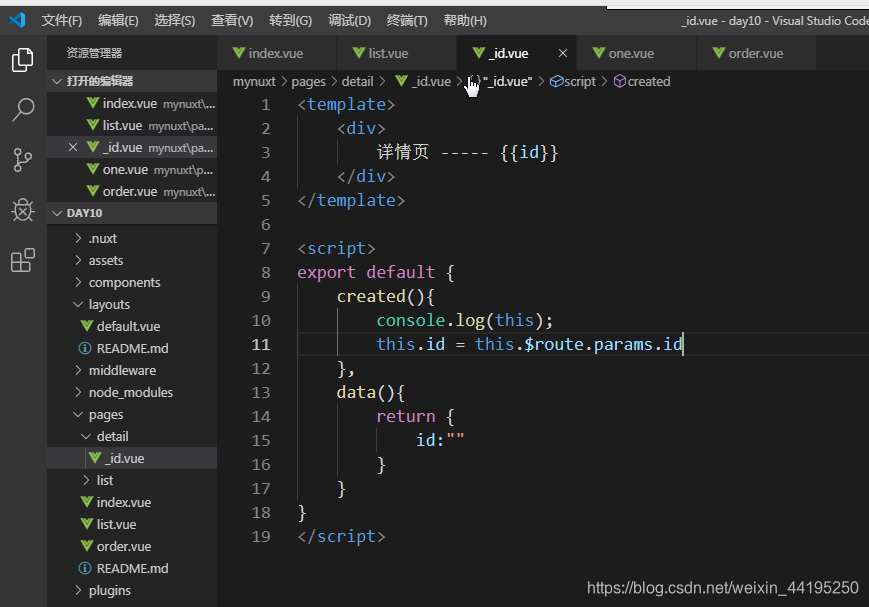Switch to the index.vue tab
869x607 pixels.
coord(276,53)
